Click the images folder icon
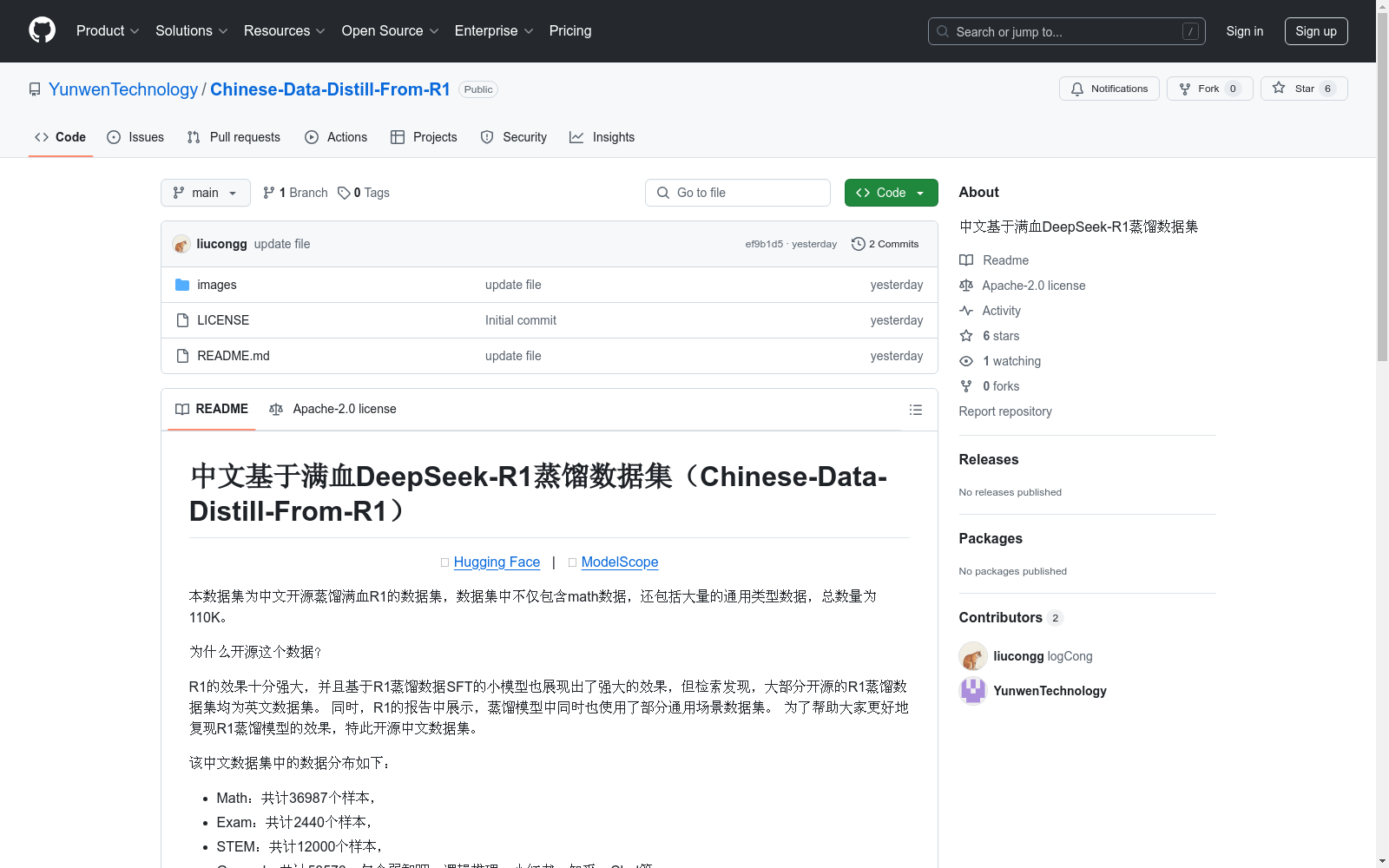 click(182, 285)
